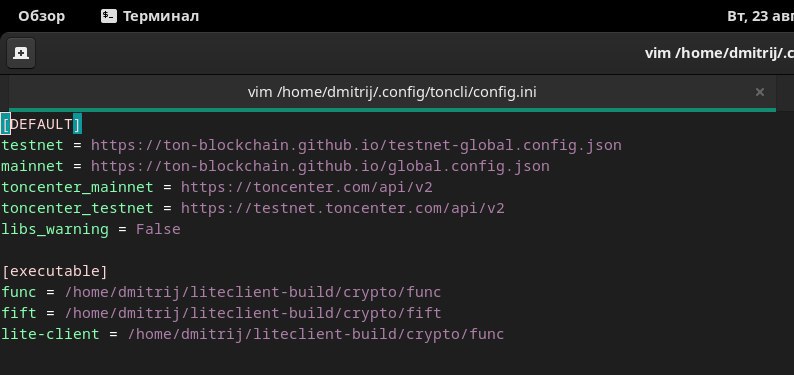Select the vim config.ini terminal tab
Image resolution: width=794 pixels, height=375 pixels.
[x=392, y=92]
